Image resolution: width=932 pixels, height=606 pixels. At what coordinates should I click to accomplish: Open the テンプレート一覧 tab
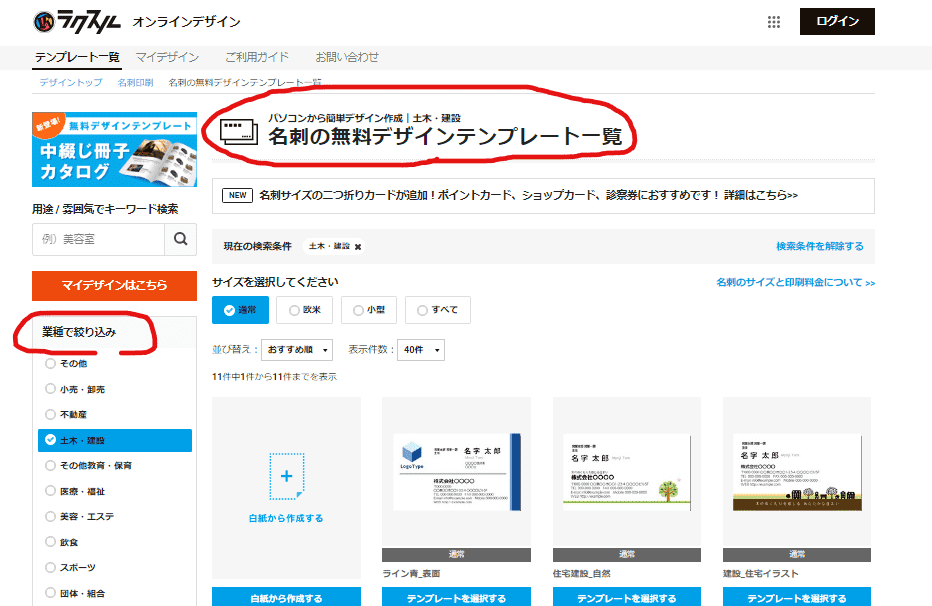[77, 57]
